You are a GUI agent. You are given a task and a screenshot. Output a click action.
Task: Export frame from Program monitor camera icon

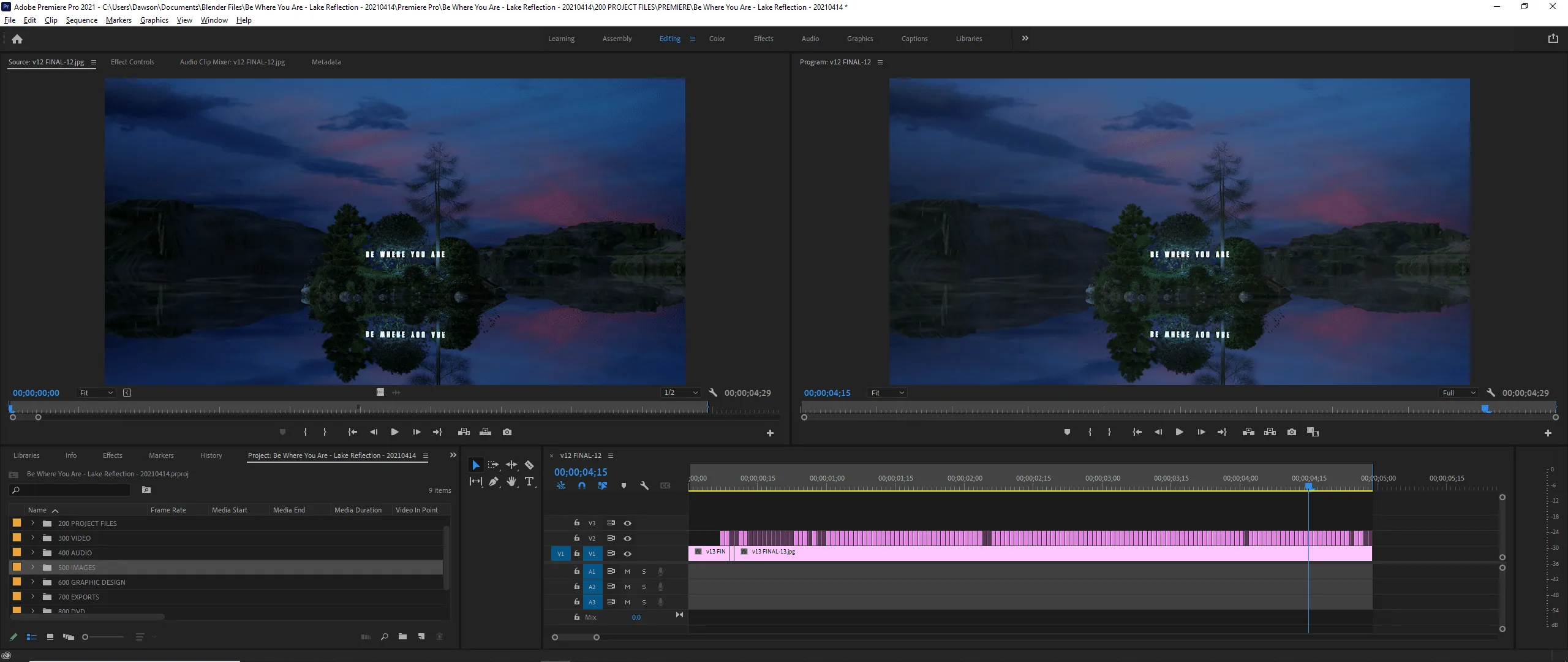coord(1292,432)
